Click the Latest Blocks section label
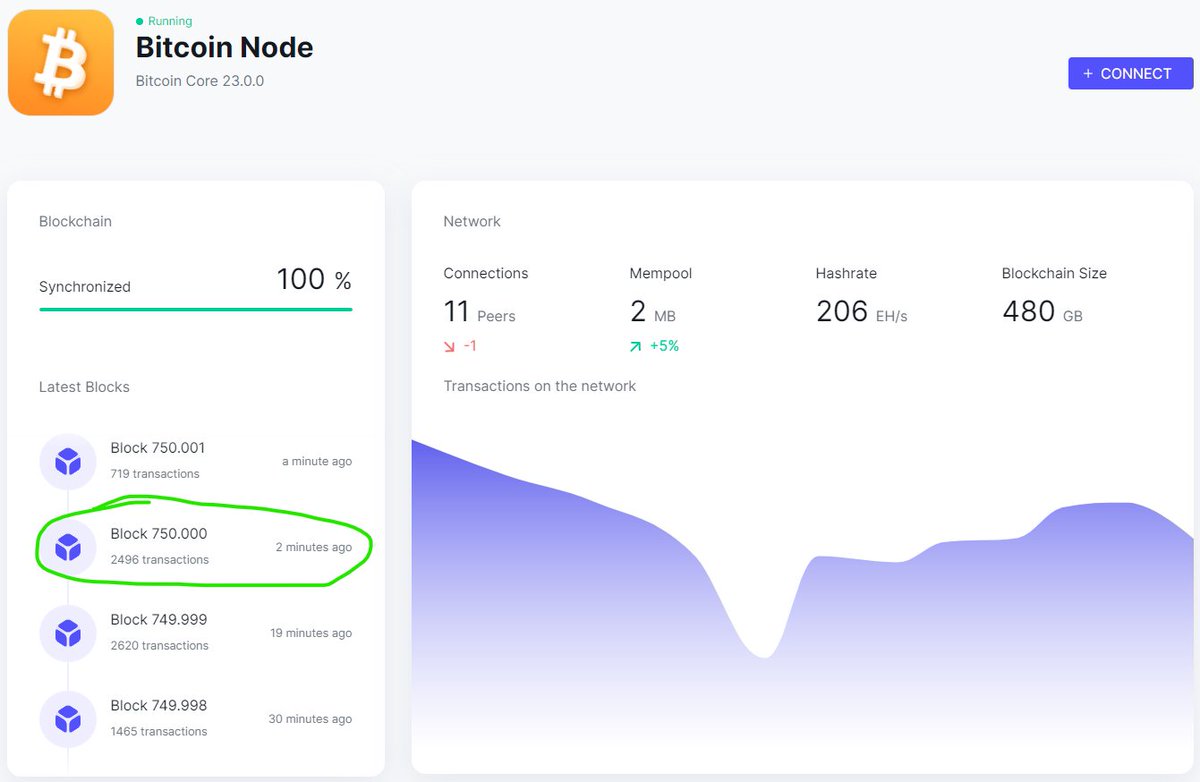1200x782 pixels. [x=84, y=387]
